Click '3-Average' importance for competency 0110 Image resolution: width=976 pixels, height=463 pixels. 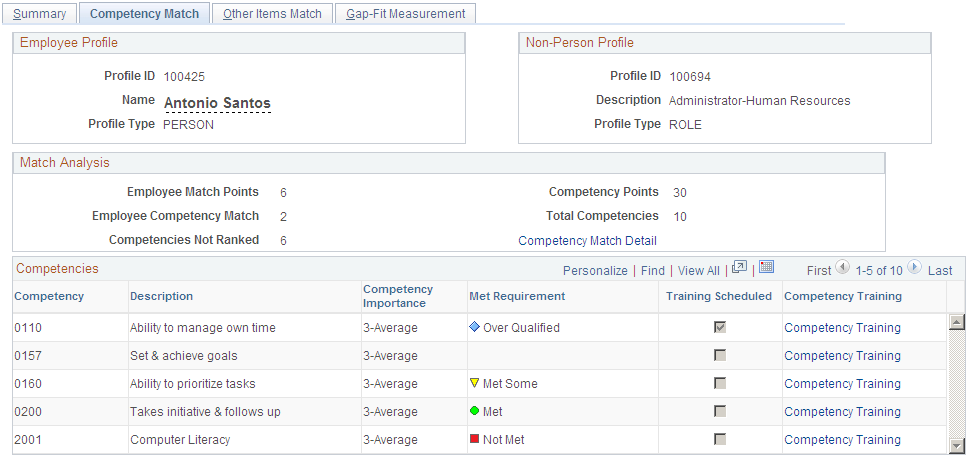point(390,327)
